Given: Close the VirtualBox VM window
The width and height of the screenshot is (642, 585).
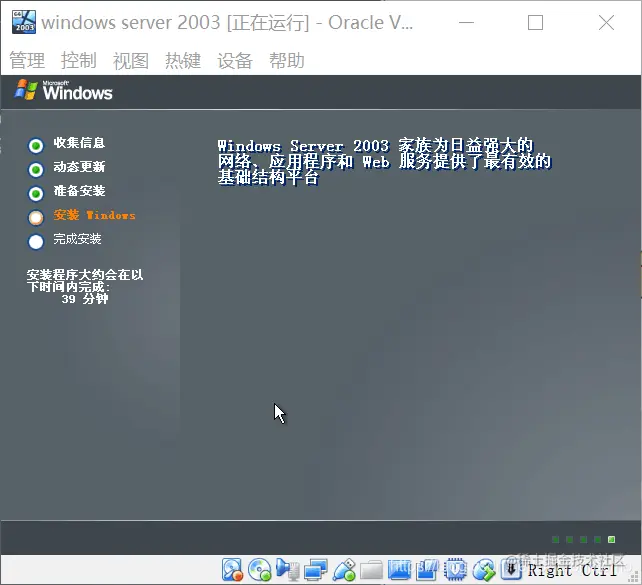Looking at the screenshot, I should click(606, 23).
